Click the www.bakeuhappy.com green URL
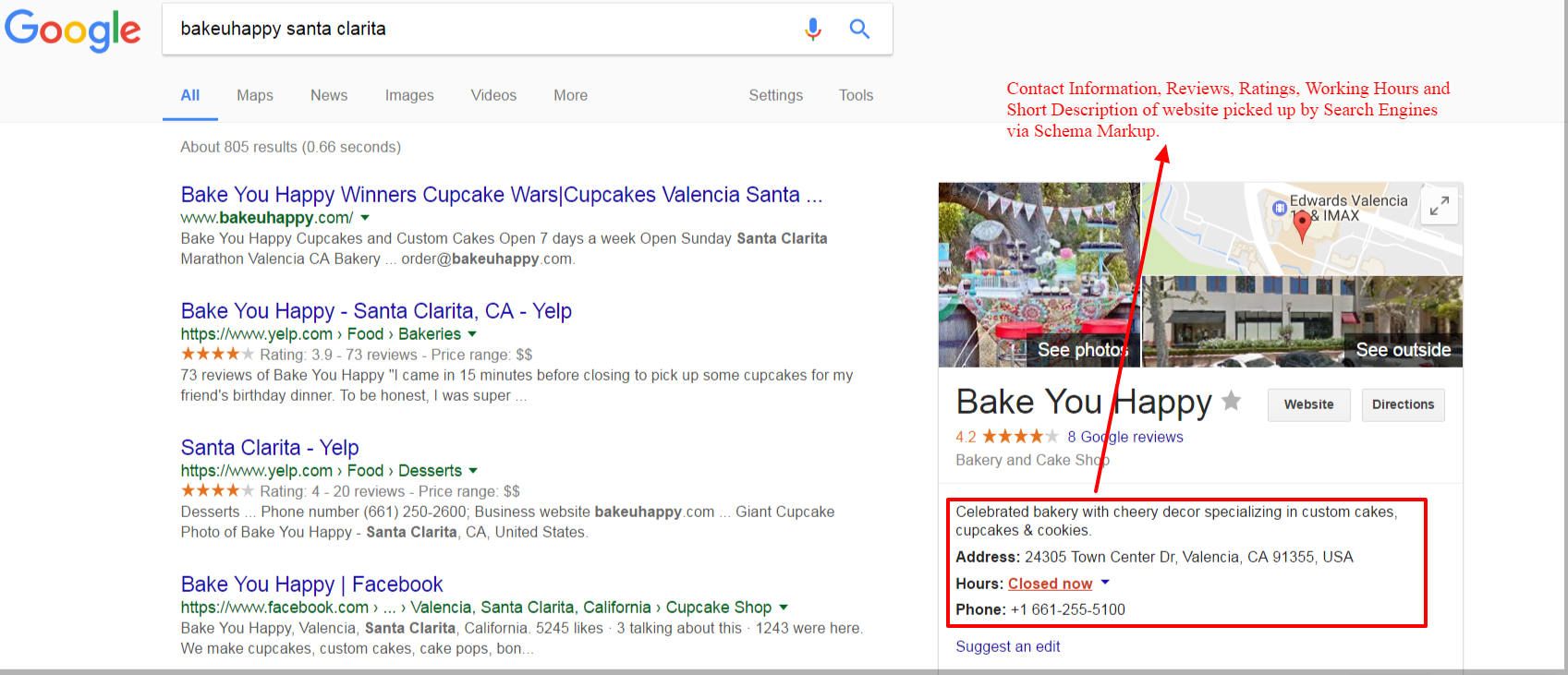This screenshot has height=675, width=1568. tap(267, 218)
